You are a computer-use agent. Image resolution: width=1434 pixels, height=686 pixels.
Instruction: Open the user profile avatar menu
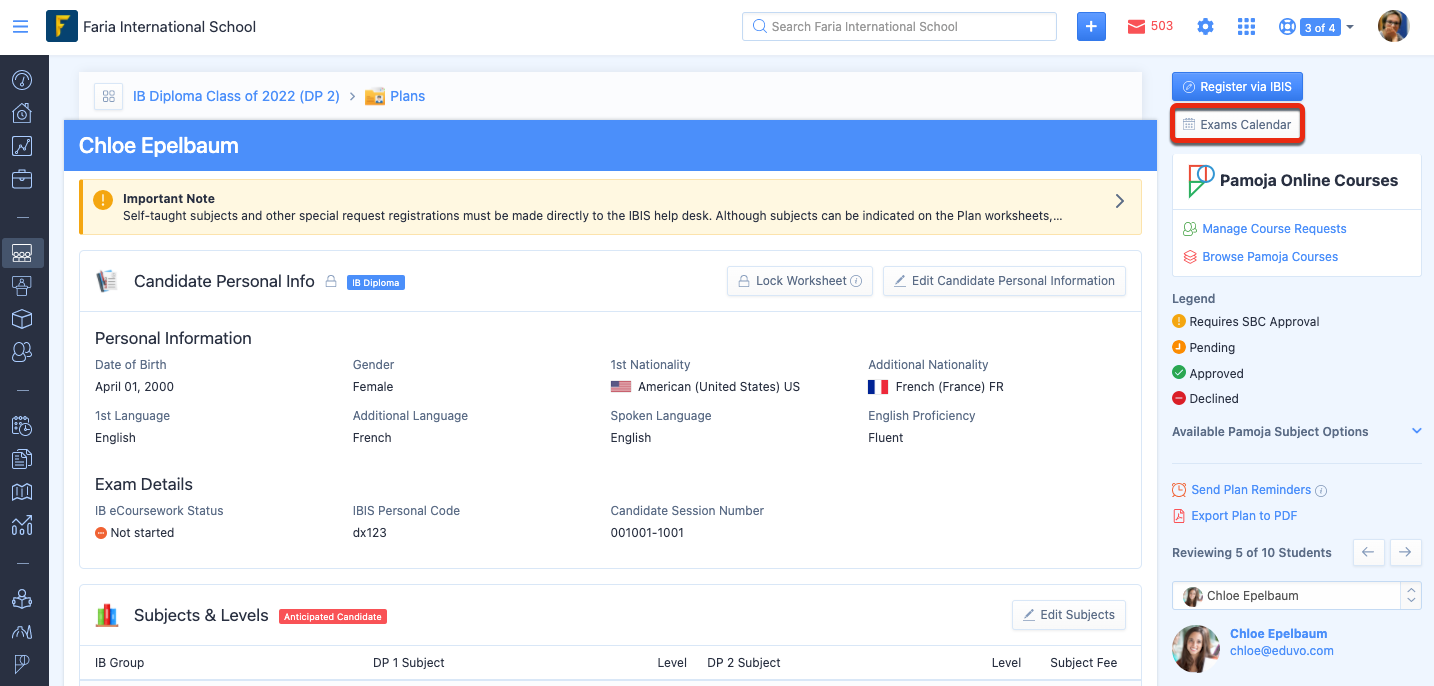click(1393, 27)
